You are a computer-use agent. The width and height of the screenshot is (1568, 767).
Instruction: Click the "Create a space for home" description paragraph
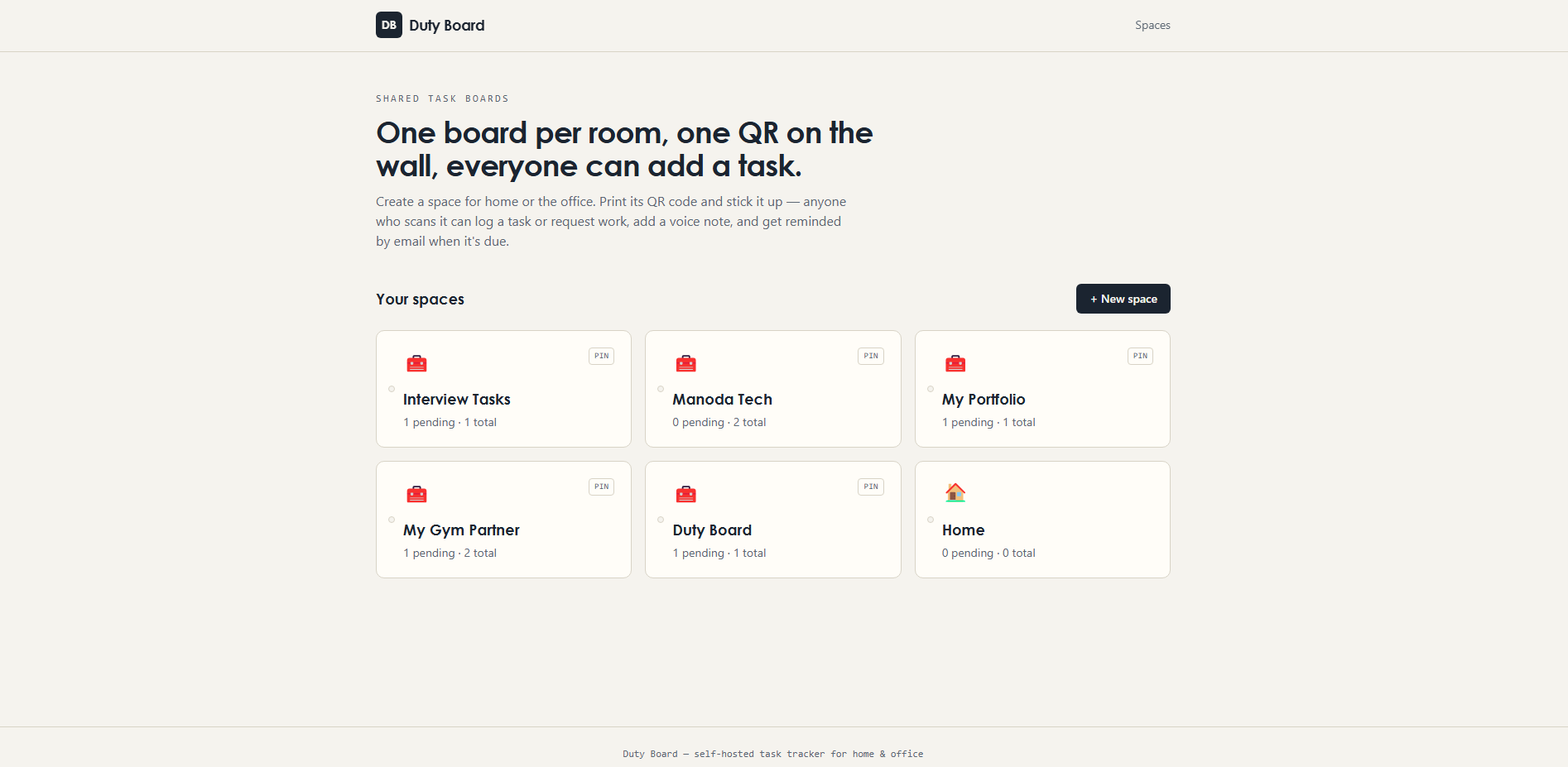click(x=611, y=222)
